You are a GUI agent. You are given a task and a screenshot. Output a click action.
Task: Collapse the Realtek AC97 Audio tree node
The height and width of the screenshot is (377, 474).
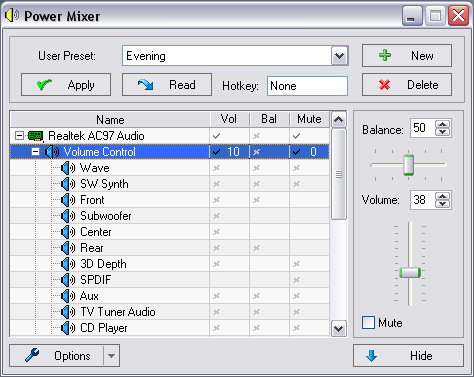point(20,136)
